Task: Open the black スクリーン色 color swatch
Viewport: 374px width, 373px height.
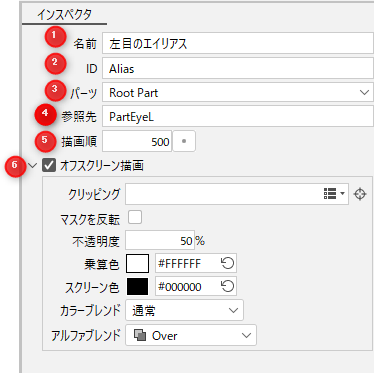Action: pyautogui.click(x=137, y=286)
